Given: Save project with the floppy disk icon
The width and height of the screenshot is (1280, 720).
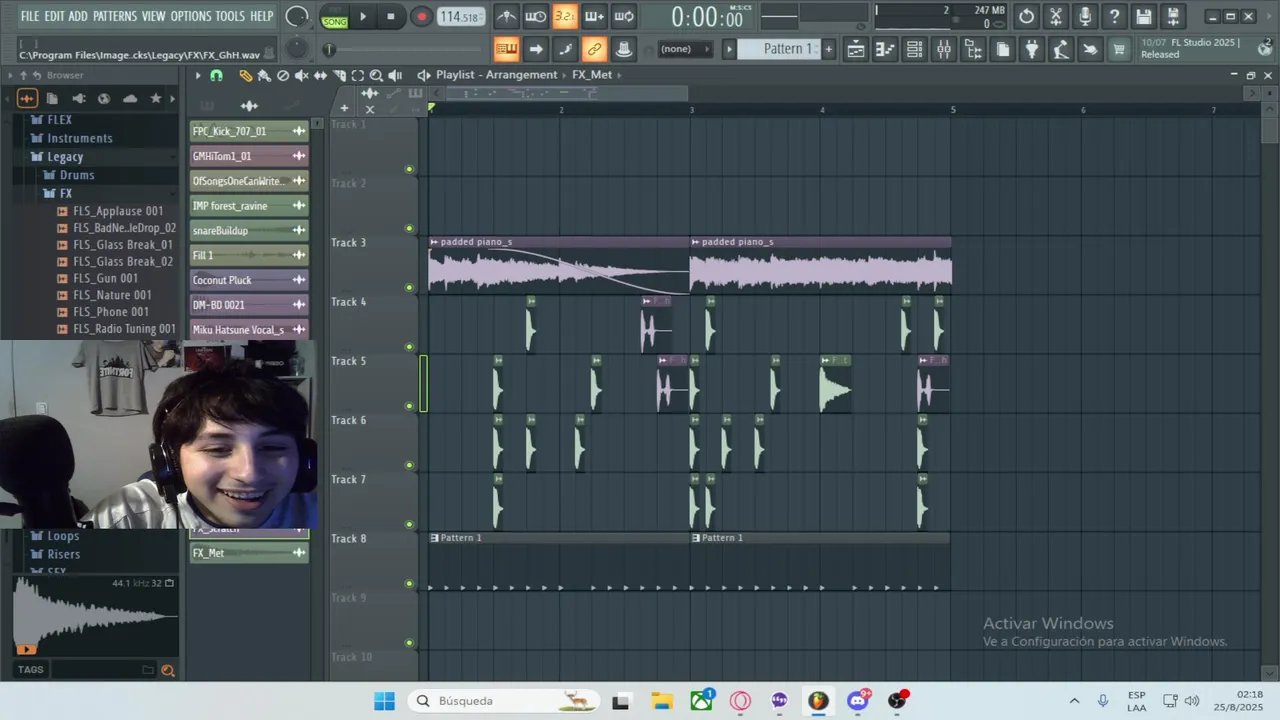Looking at the screenshot, I should coord(1144,16).
